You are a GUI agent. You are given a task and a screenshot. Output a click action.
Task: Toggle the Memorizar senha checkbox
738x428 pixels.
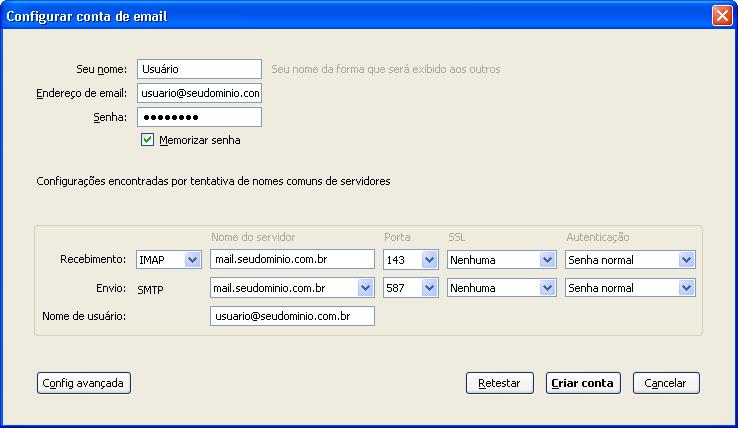148,141
